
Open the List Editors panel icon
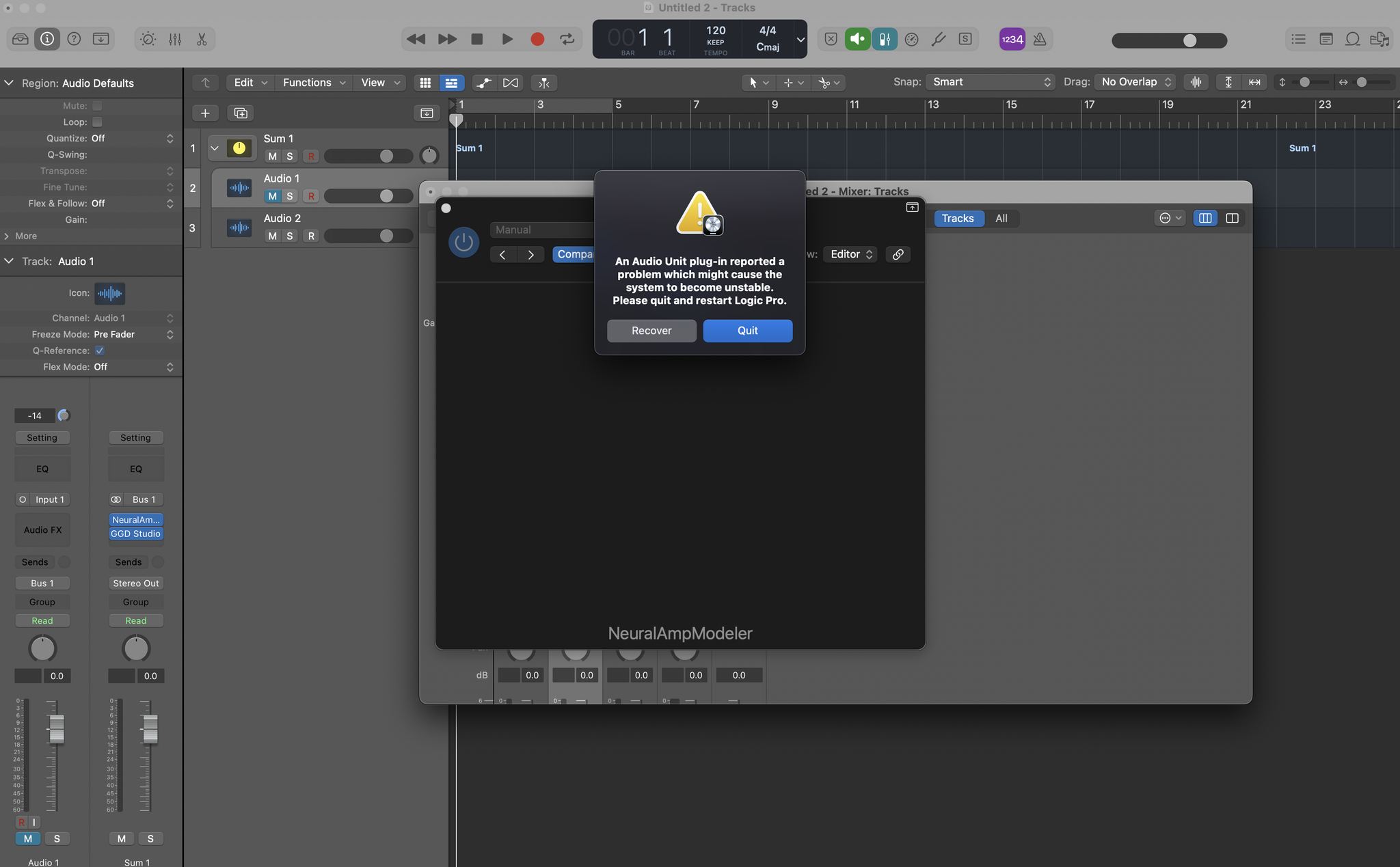click(x=1298, y=39)
